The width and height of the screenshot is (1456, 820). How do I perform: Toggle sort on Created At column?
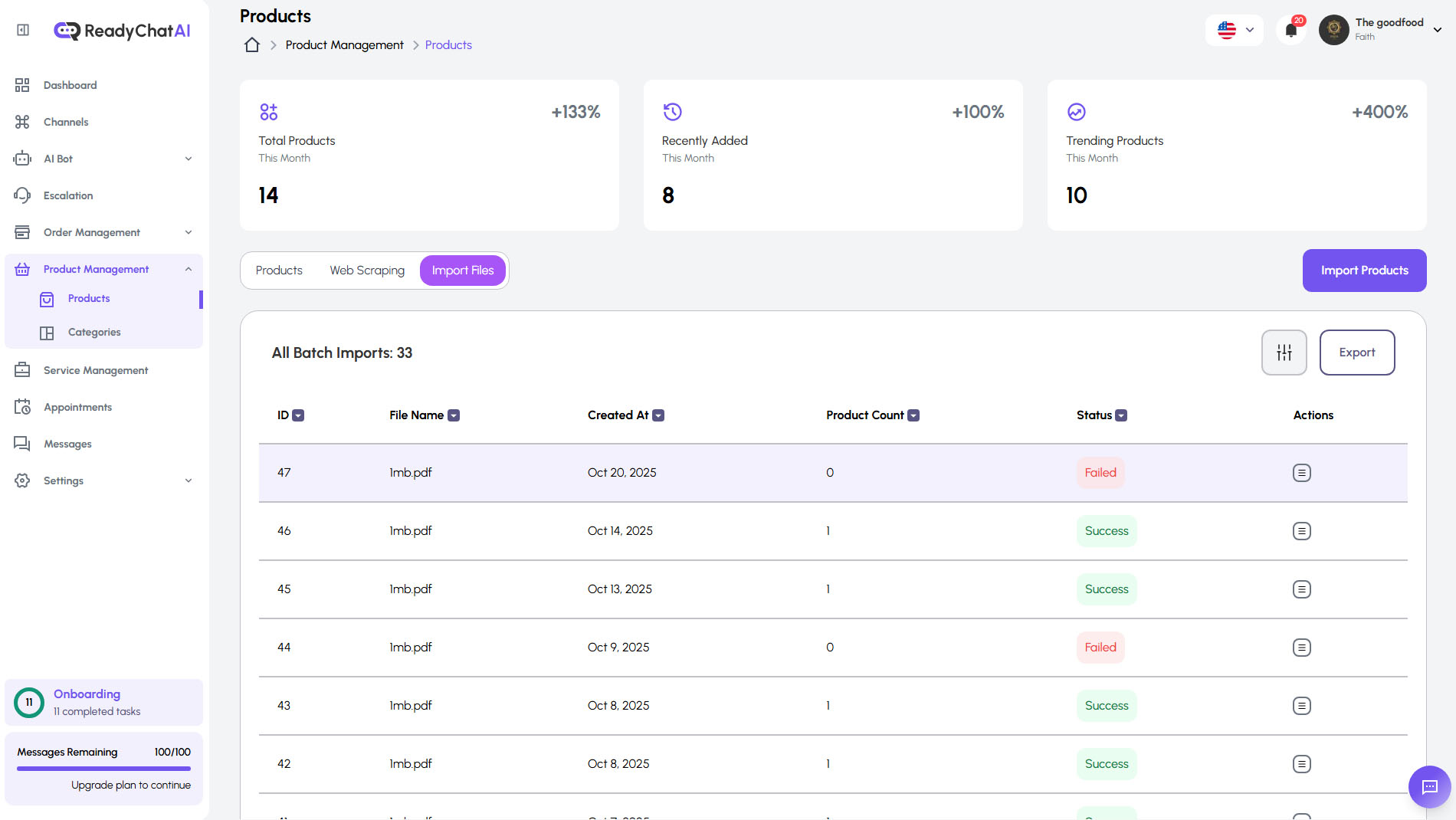click(x=658, y=415)
